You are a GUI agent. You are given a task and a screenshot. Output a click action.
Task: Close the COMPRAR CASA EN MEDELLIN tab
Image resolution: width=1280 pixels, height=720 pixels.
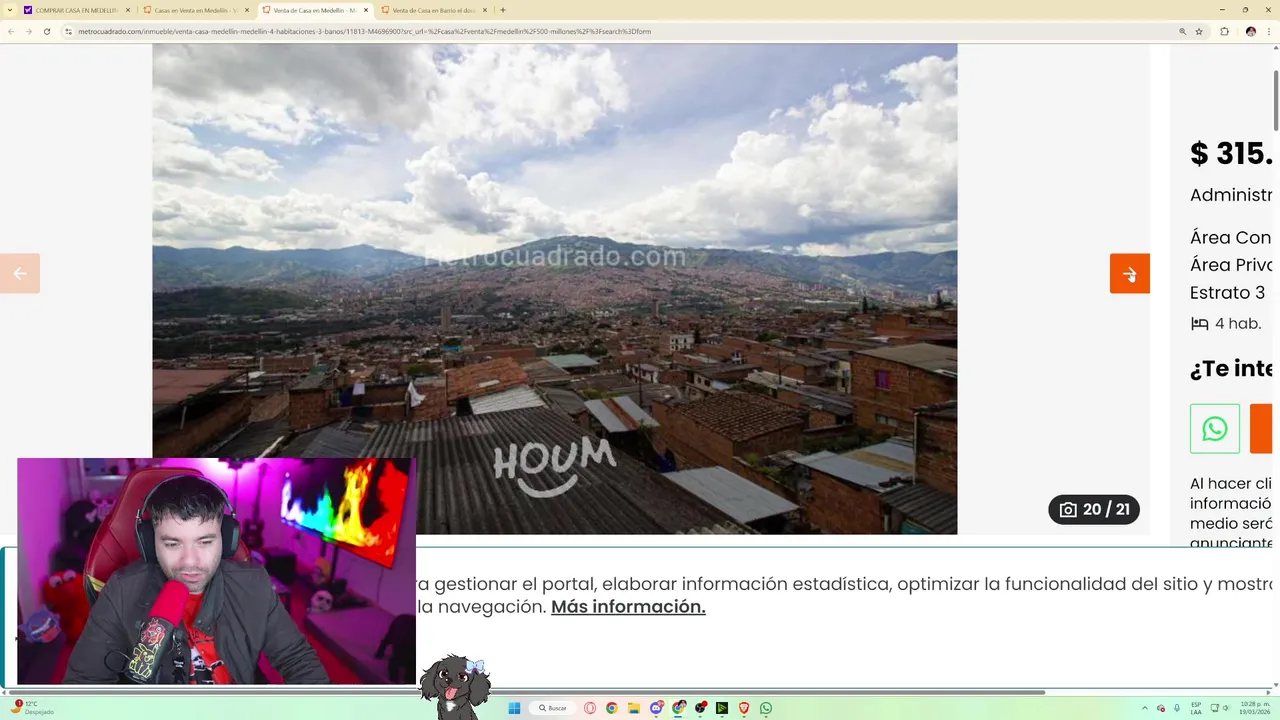click(128, 10)
